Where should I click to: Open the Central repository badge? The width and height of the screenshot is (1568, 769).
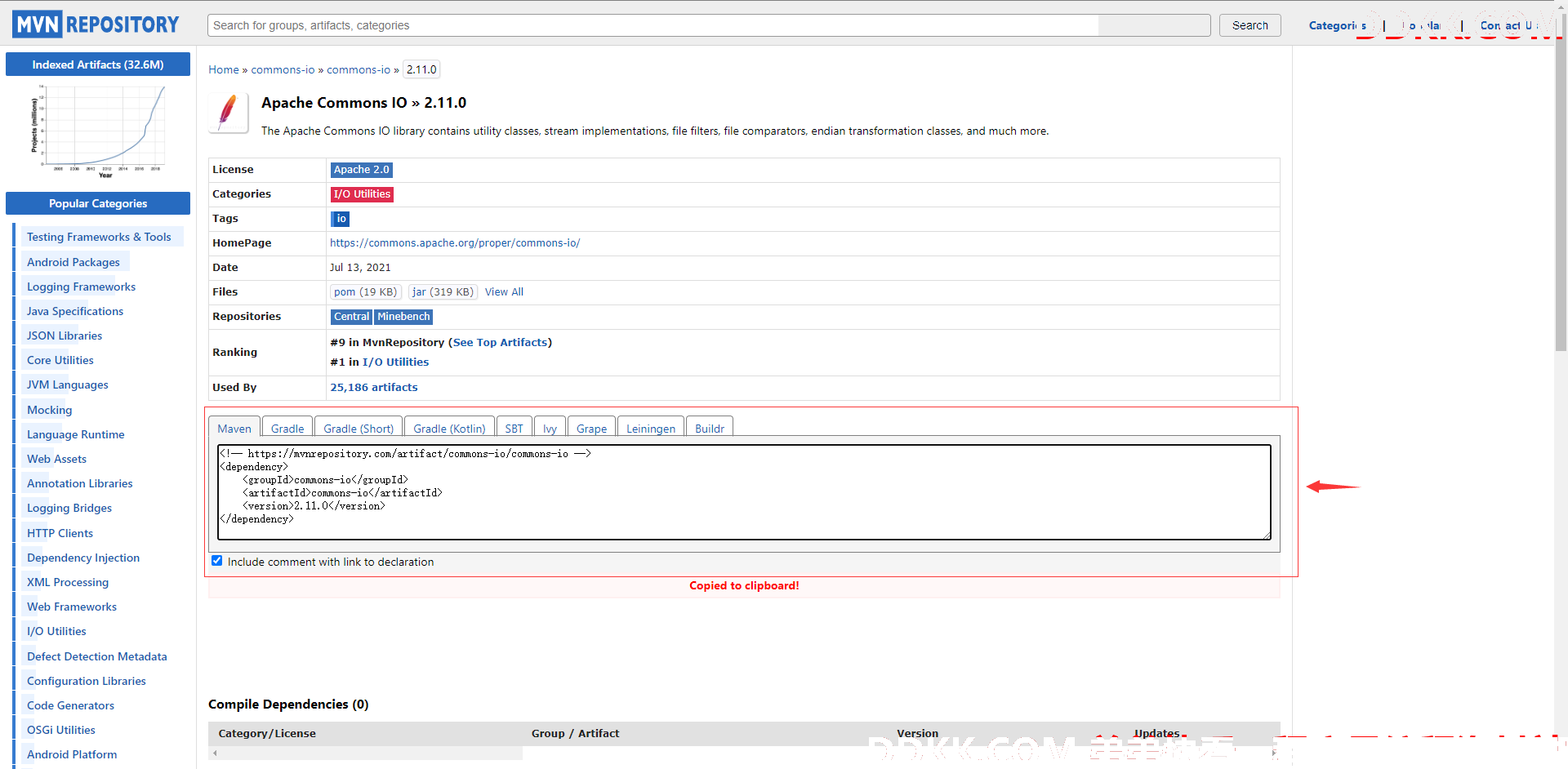pos(351,317)
